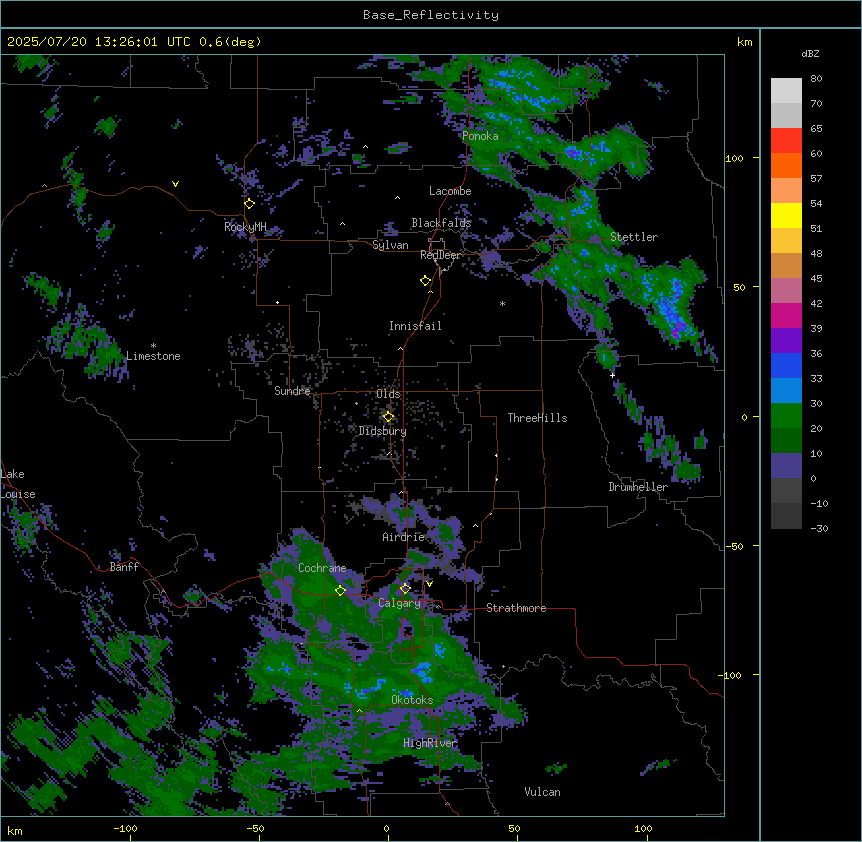Click the Limestone label
The height and width of the screenshot is (842, 862).
153,356
